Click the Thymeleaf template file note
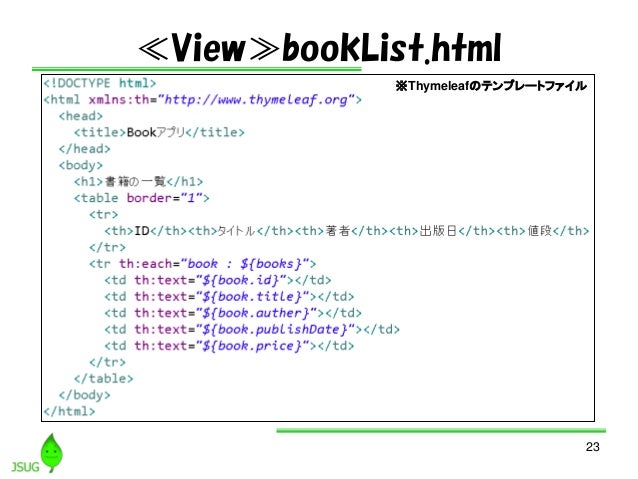 pyautogui.click(x=491, y=86)
